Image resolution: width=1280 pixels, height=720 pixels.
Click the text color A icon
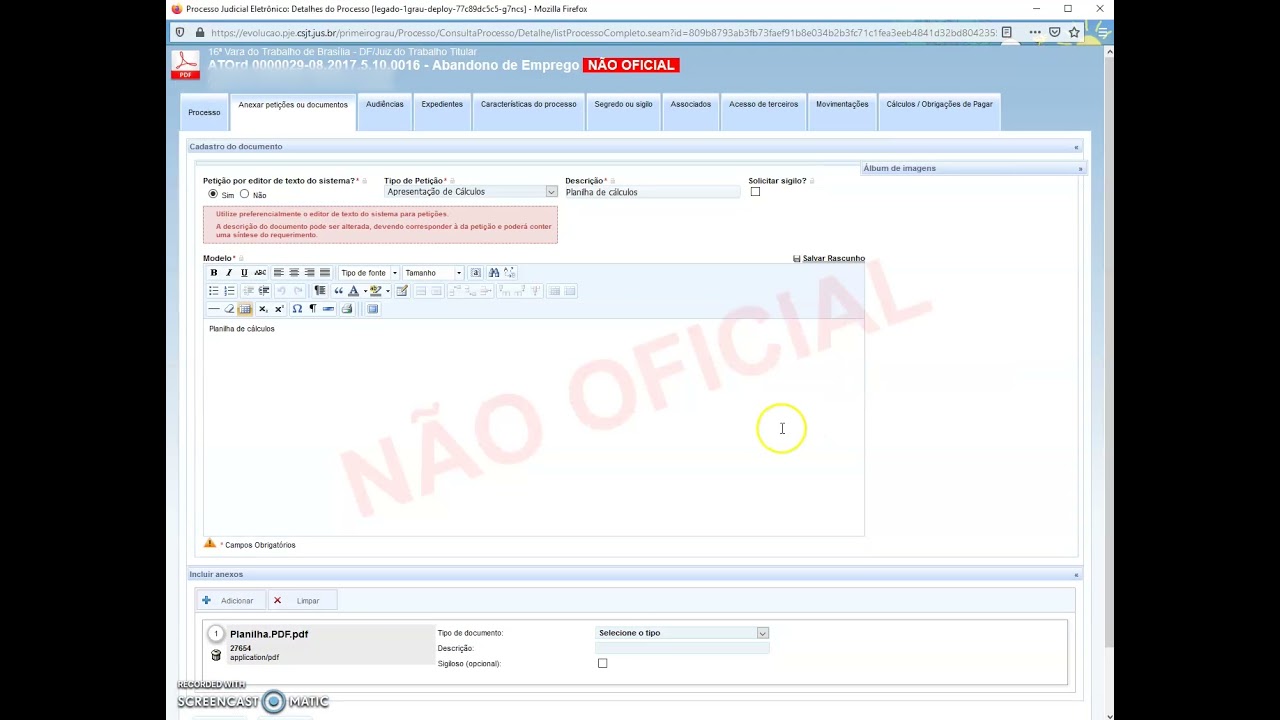(x=353, y=291)
